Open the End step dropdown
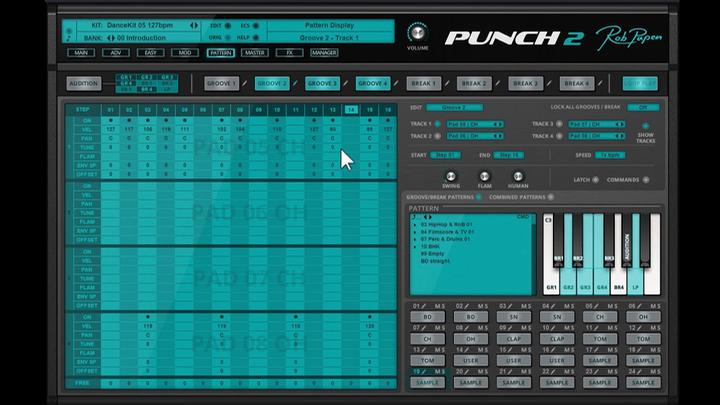 click(x=509, y=155)
